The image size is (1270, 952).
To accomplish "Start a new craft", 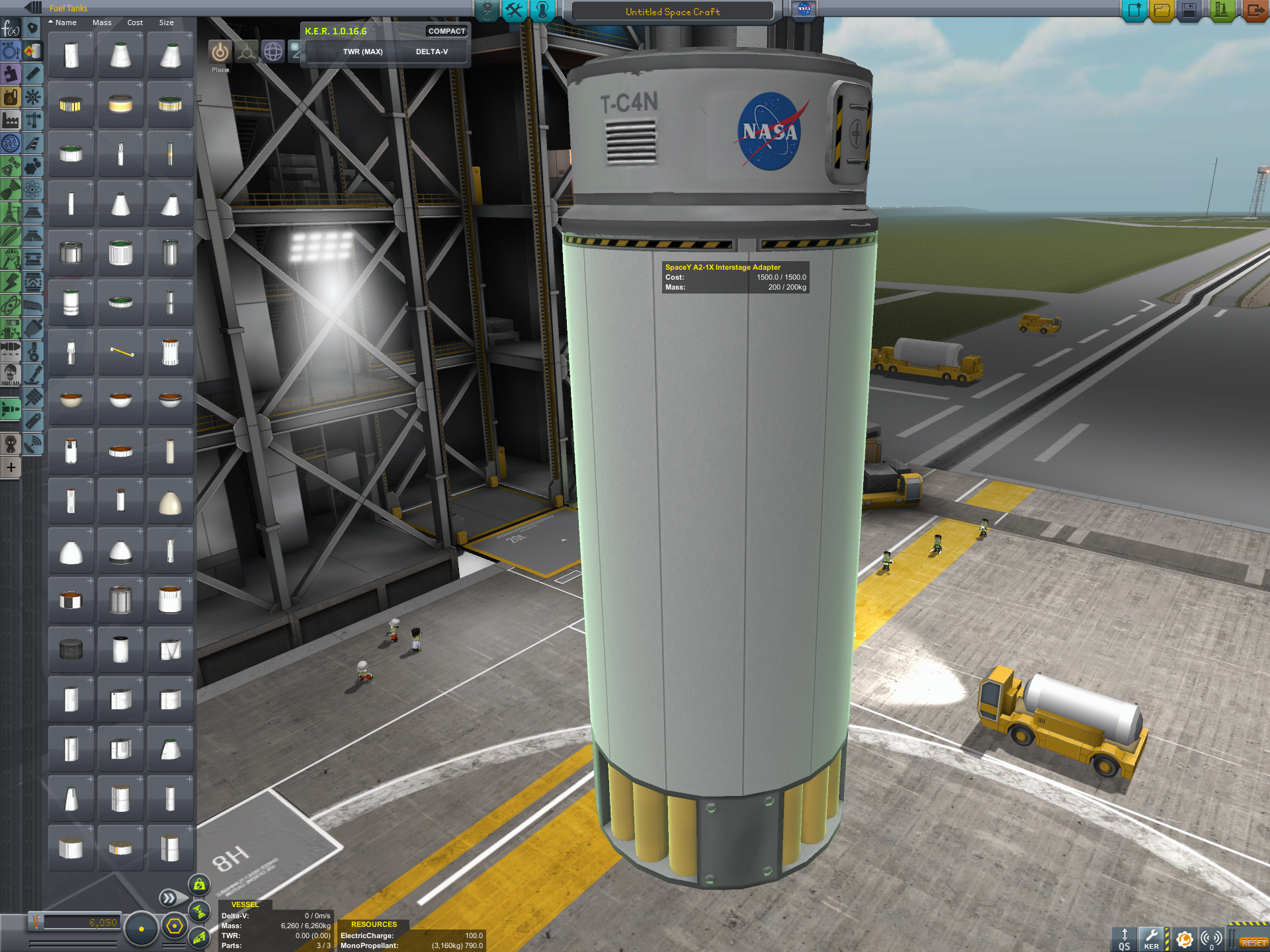I will [x=1134, y=11].
